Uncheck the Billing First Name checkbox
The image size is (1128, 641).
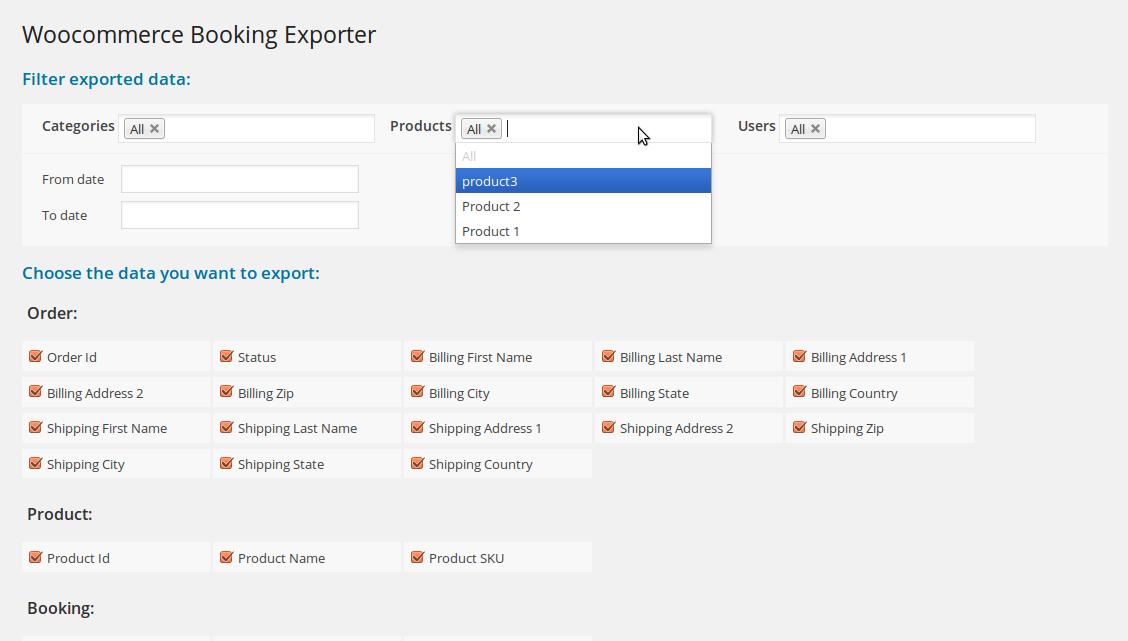coord(417,356)
